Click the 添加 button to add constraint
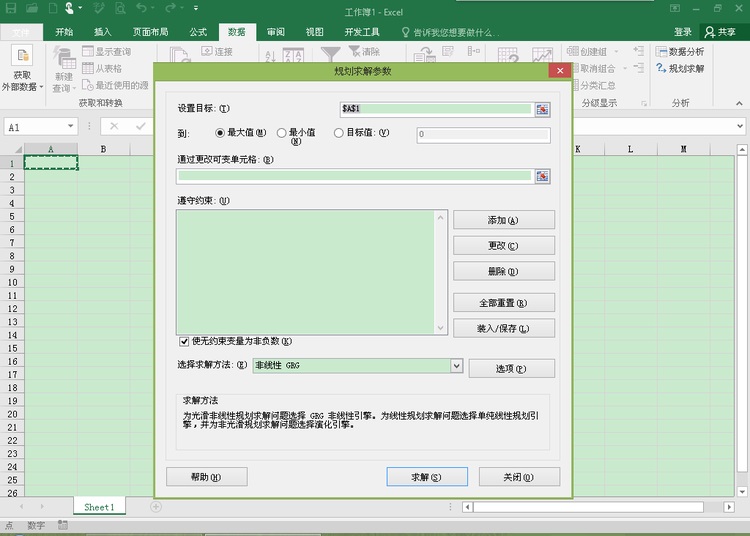Screen dimensions: 750x536 pos(504,220)
